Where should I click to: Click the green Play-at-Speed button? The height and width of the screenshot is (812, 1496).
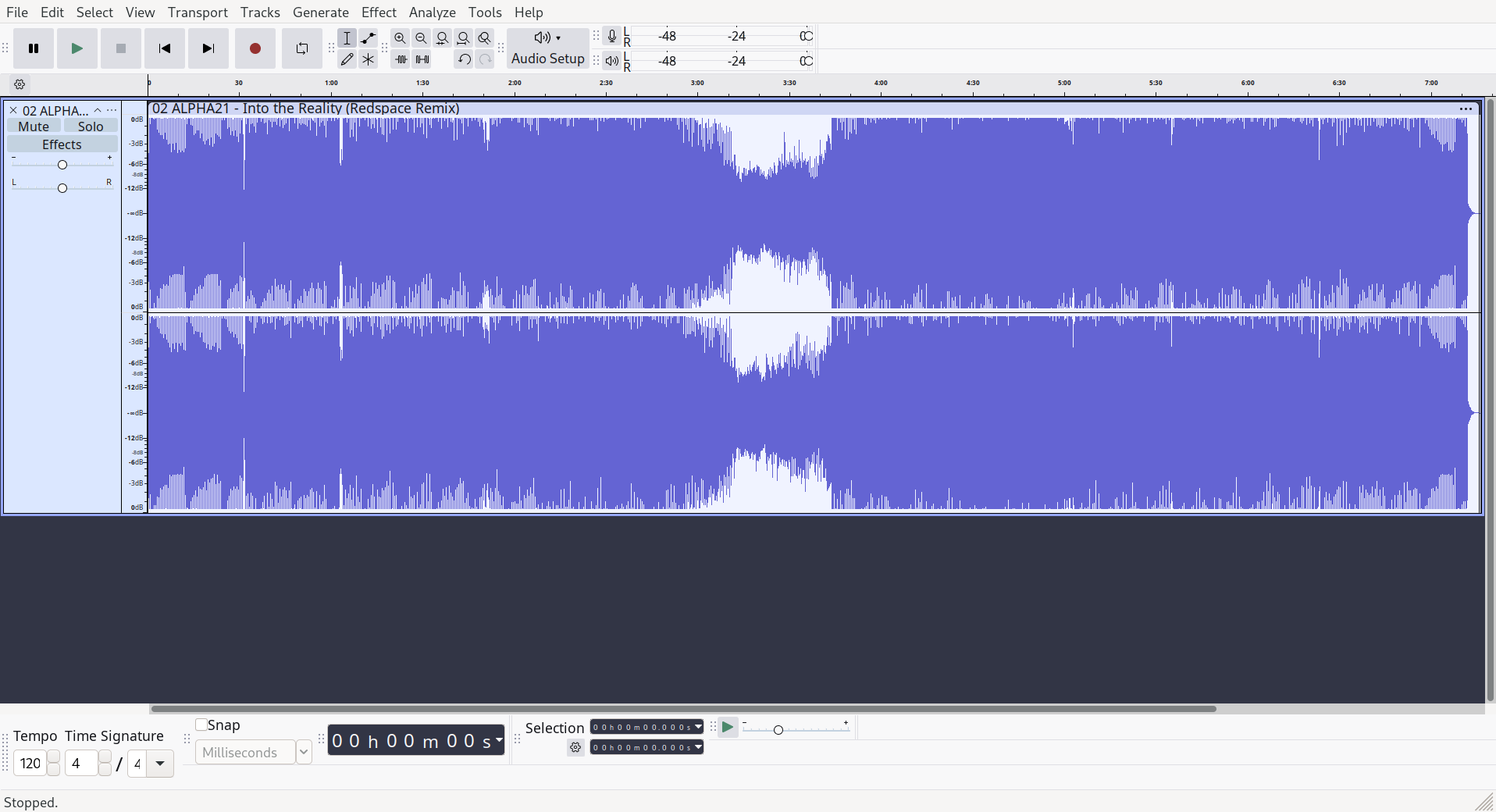pyautogui.click(x=728, y=728)
